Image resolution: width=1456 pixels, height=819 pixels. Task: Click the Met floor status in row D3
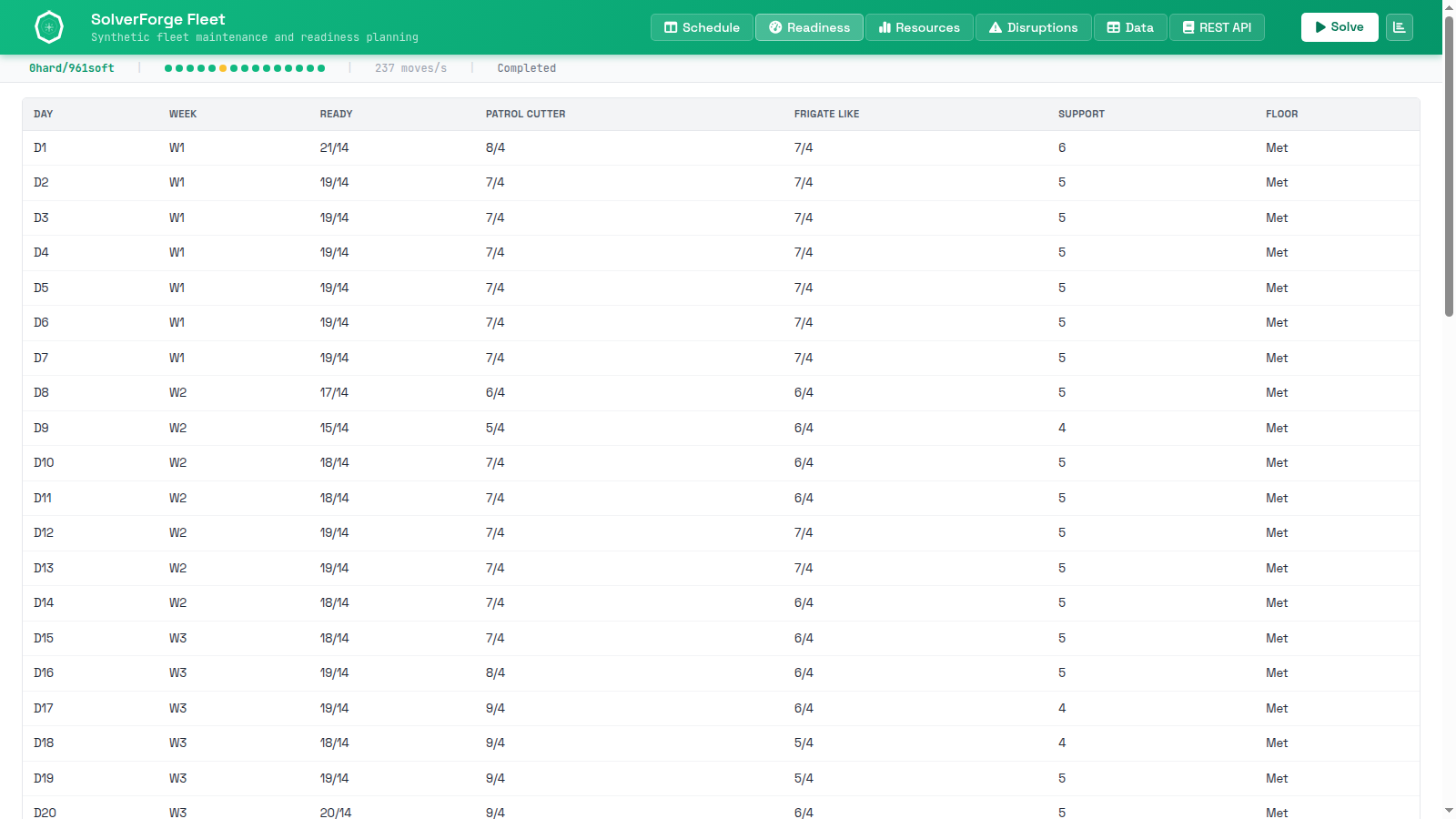(1277, 217)
